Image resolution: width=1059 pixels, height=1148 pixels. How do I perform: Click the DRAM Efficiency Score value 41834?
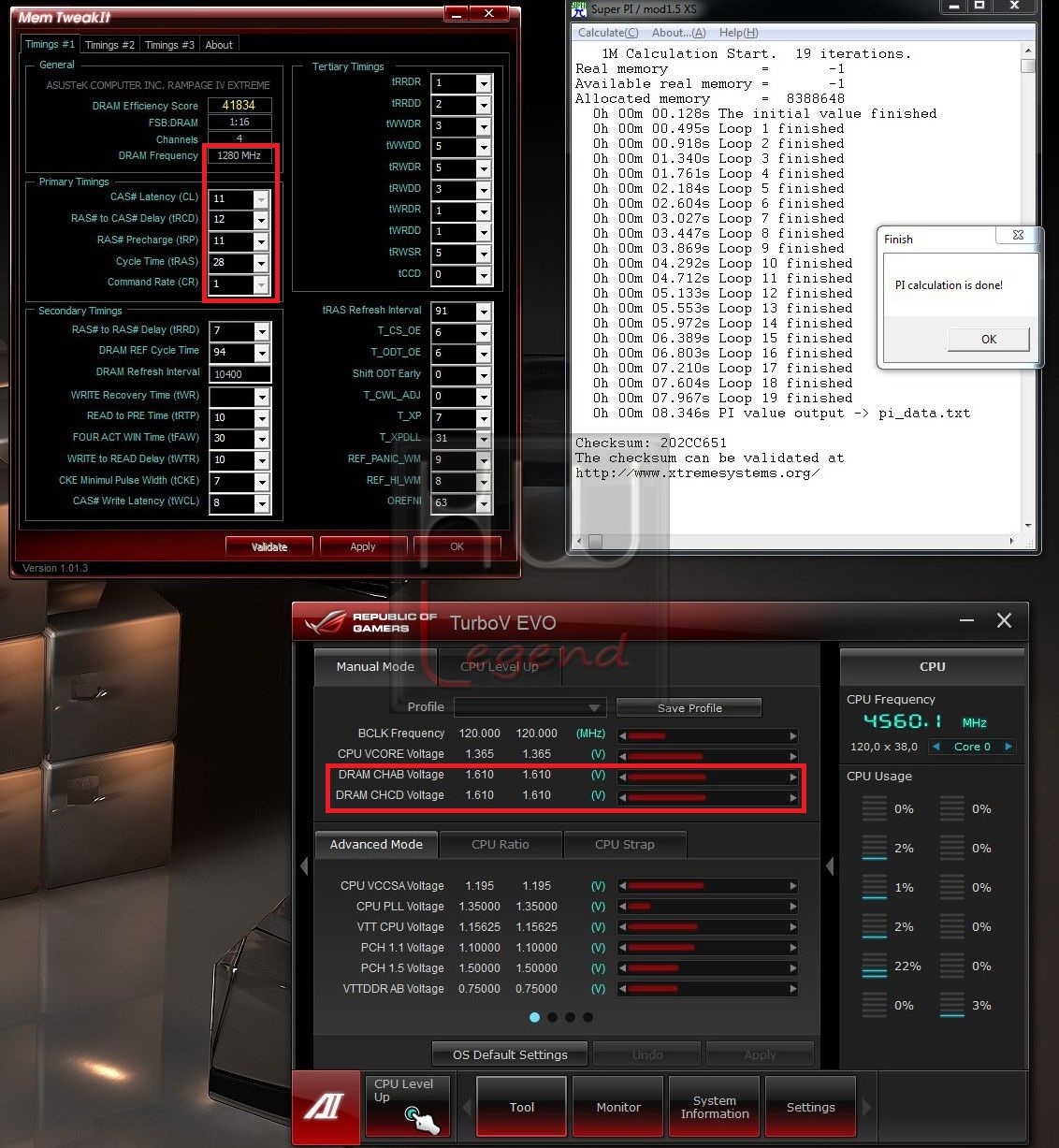(x=239, y=106)
